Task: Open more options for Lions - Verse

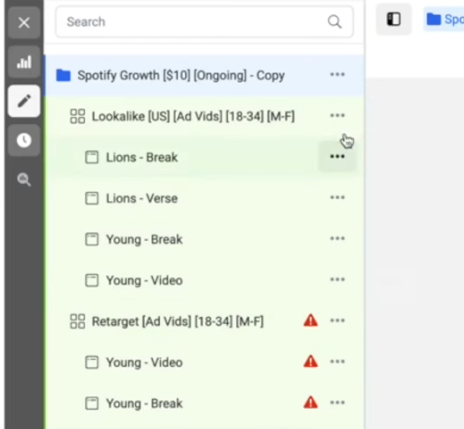Action: [x=337, y=197]
